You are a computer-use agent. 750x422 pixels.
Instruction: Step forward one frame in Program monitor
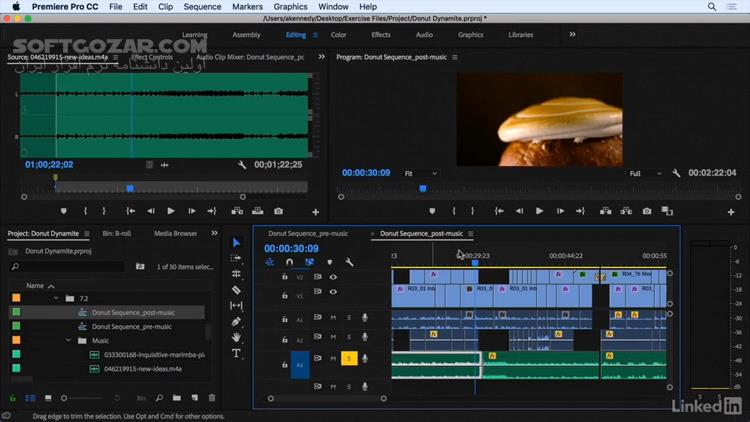pos(560,211)
